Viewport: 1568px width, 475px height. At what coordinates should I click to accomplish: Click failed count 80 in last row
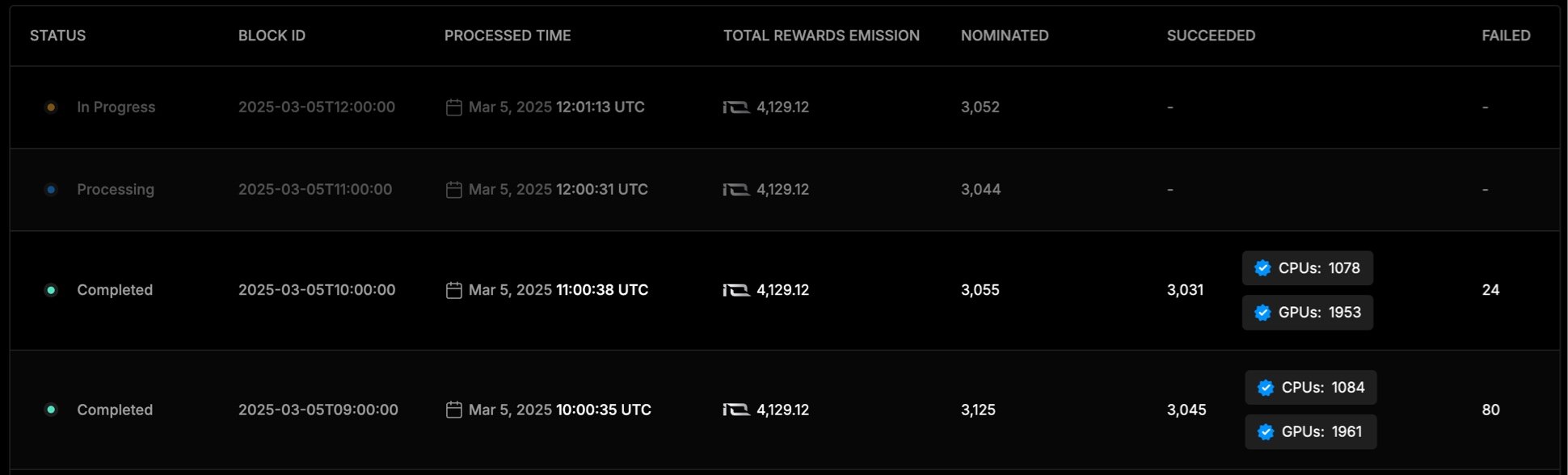click(x=1491, y=410)
